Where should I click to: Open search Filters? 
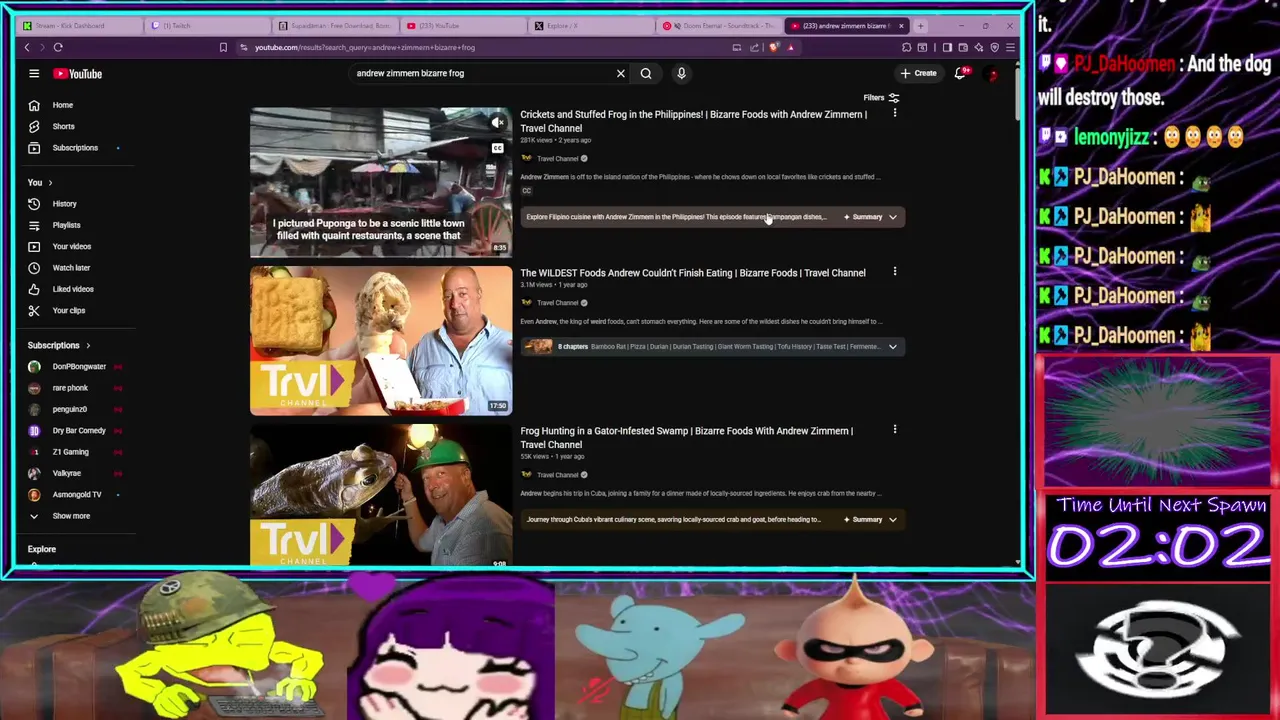pos(881,98)
